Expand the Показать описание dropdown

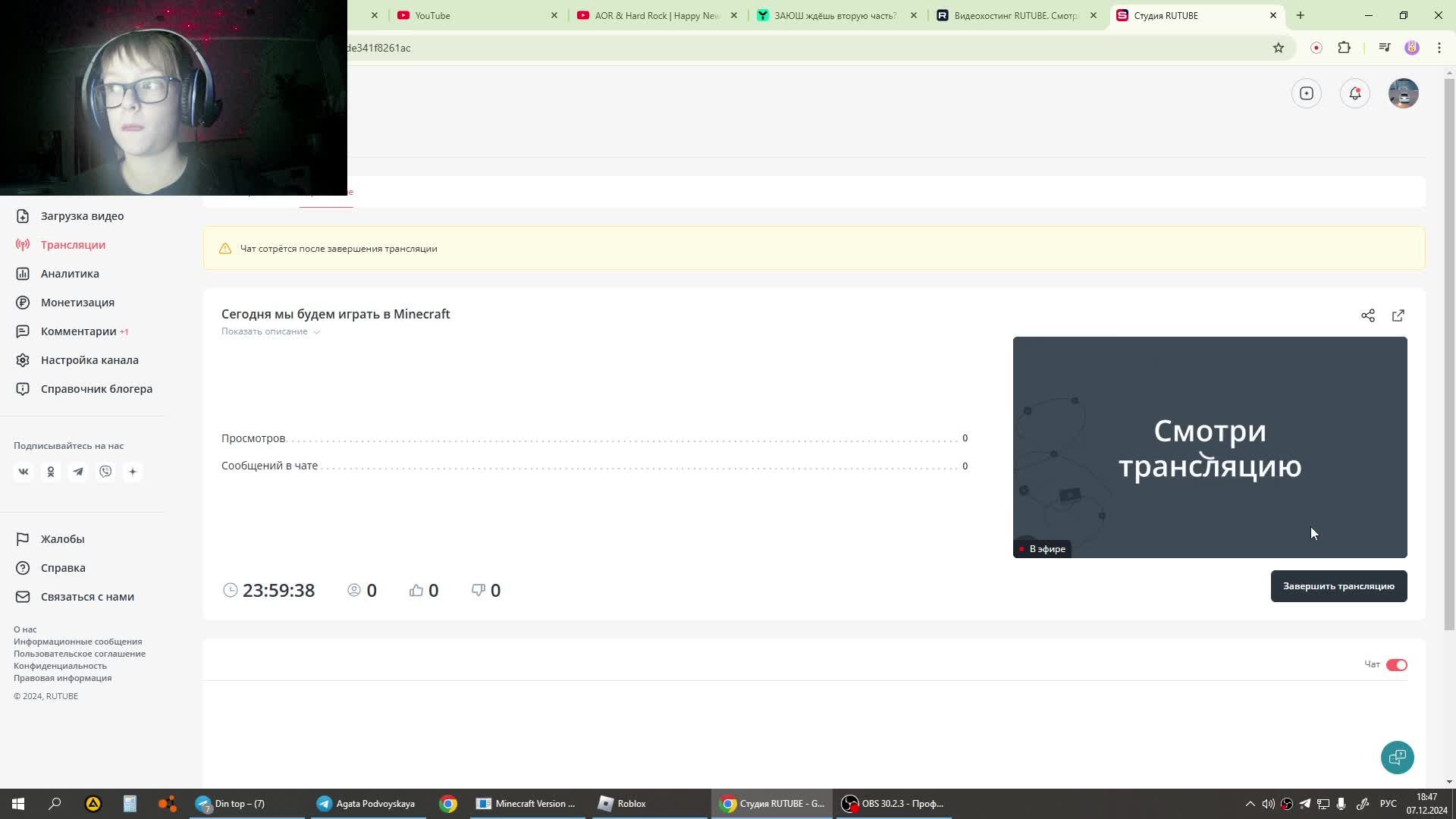270,331
